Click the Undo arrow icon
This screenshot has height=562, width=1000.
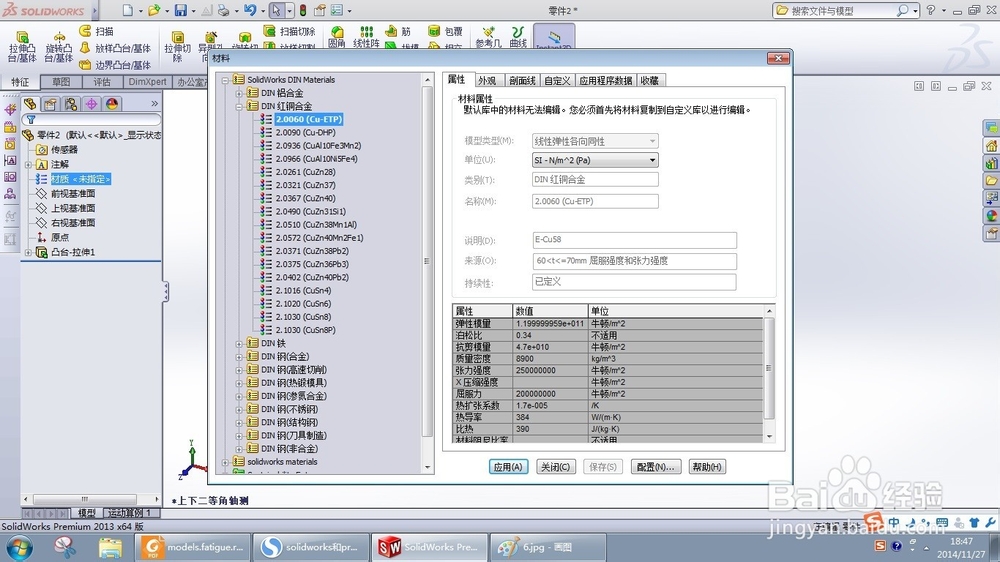(249, 10)
